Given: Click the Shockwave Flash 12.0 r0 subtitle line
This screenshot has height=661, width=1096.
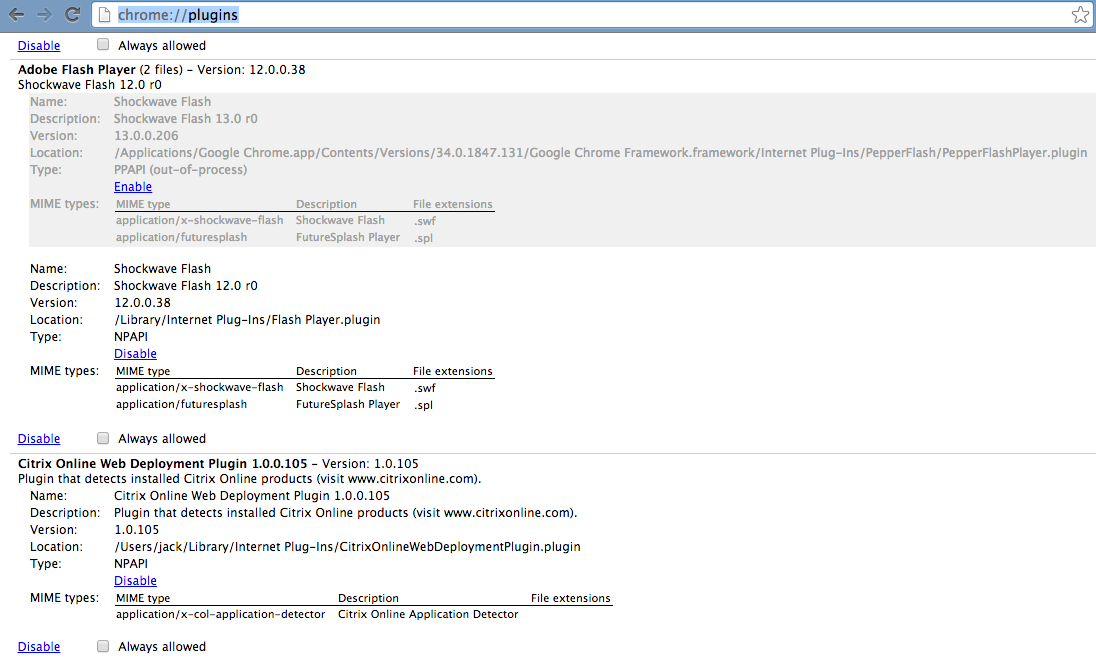Looking at the screenshot, I should [x=89, y=85].
